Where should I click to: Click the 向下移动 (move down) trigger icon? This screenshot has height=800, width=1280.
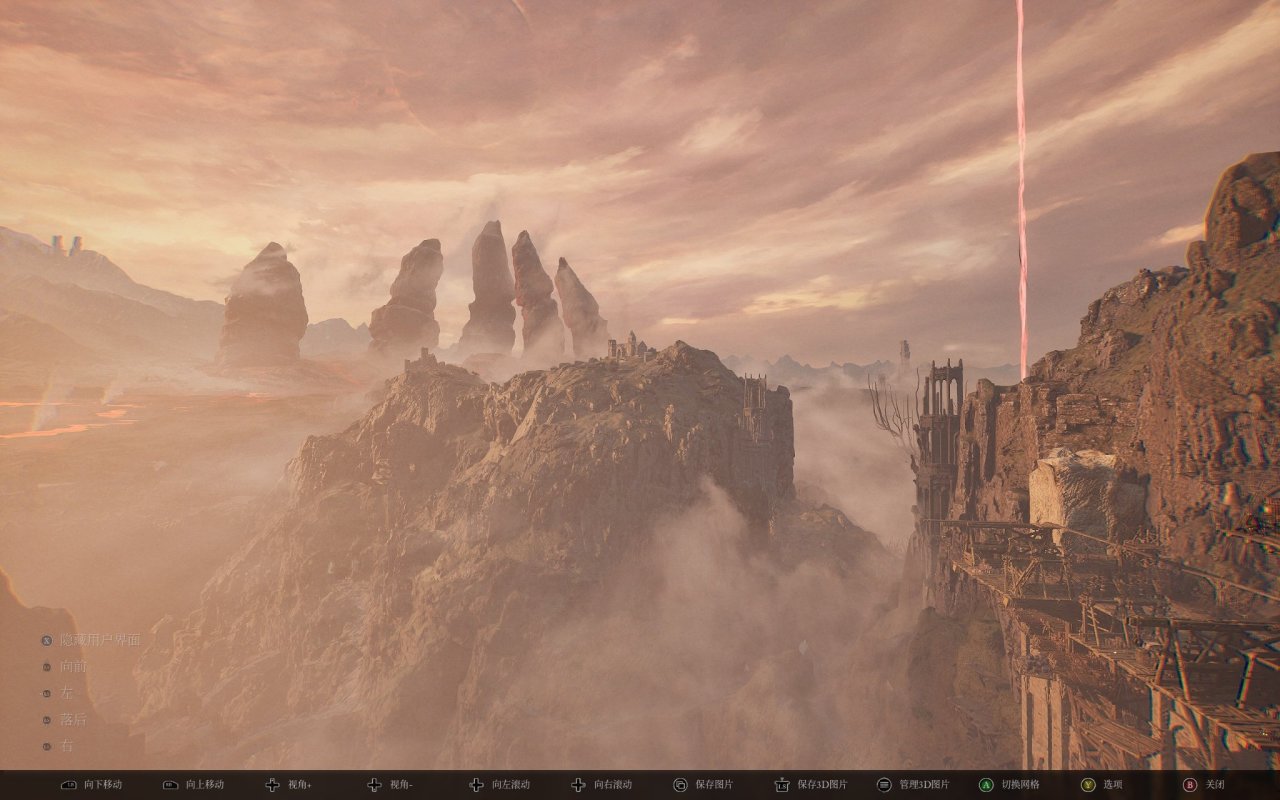68,785
